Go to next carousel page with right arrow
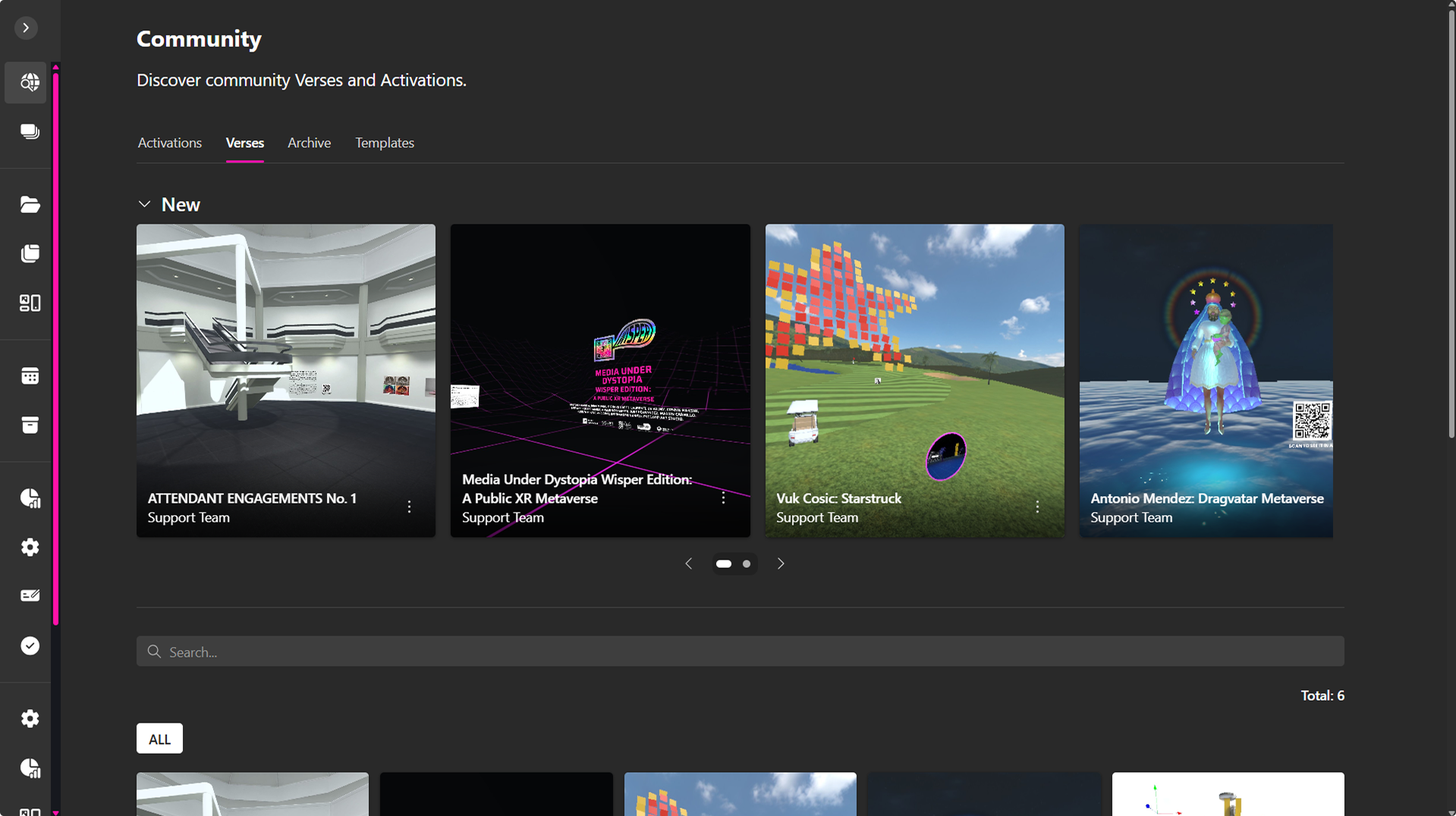The image size is (1456, 816). (781, 563)
